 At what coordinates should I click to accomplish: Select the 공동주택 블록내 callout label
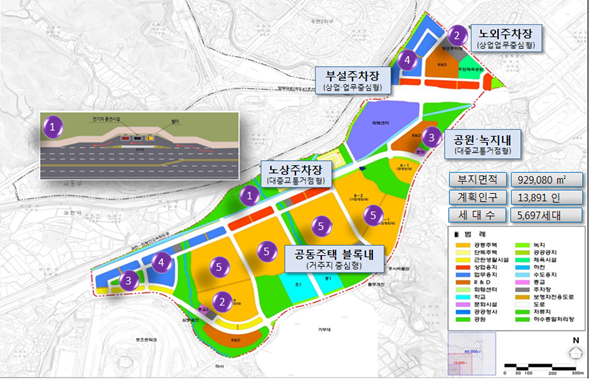coord(334,259)
